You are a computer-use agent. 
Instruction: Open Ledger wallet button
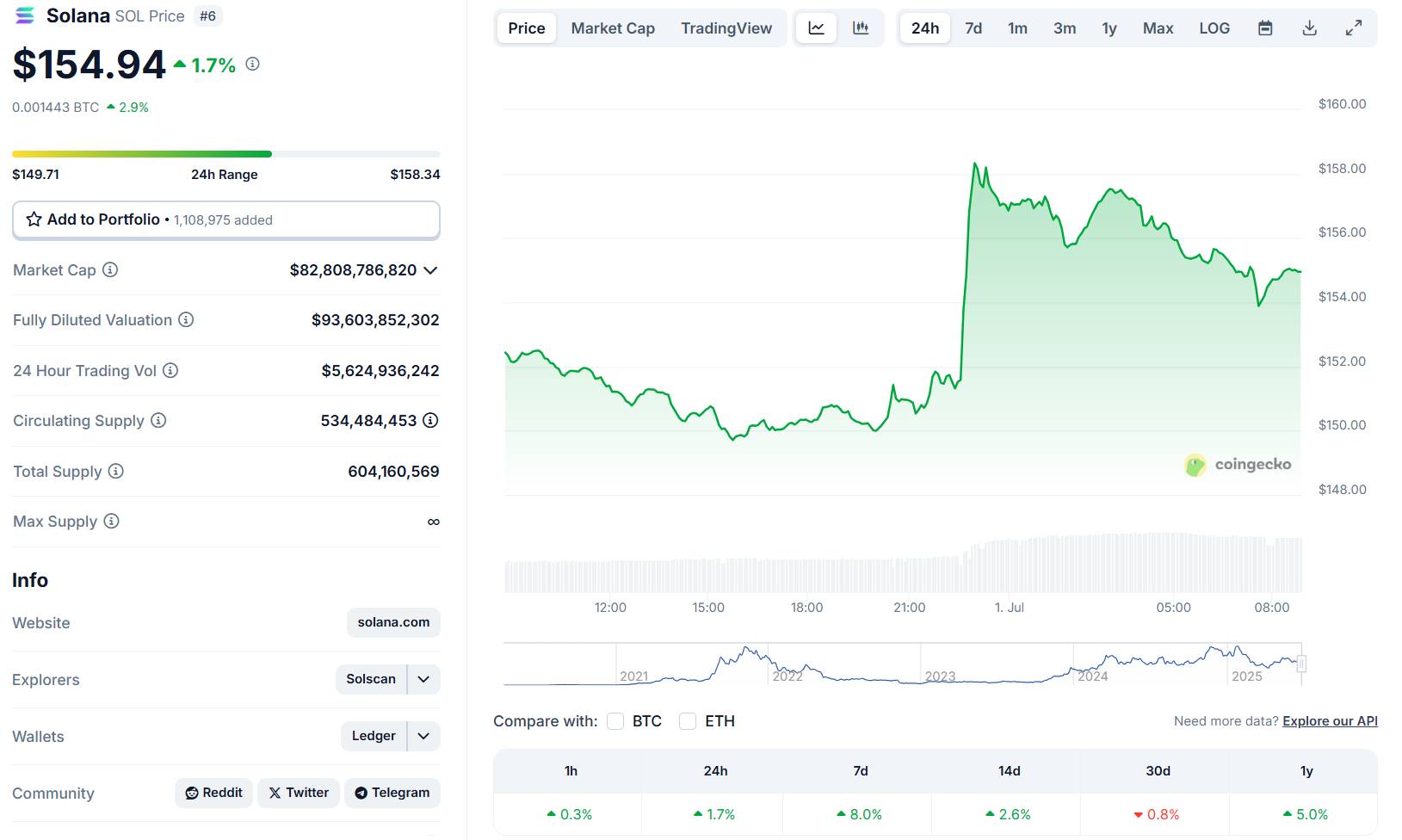coord(374,736)
